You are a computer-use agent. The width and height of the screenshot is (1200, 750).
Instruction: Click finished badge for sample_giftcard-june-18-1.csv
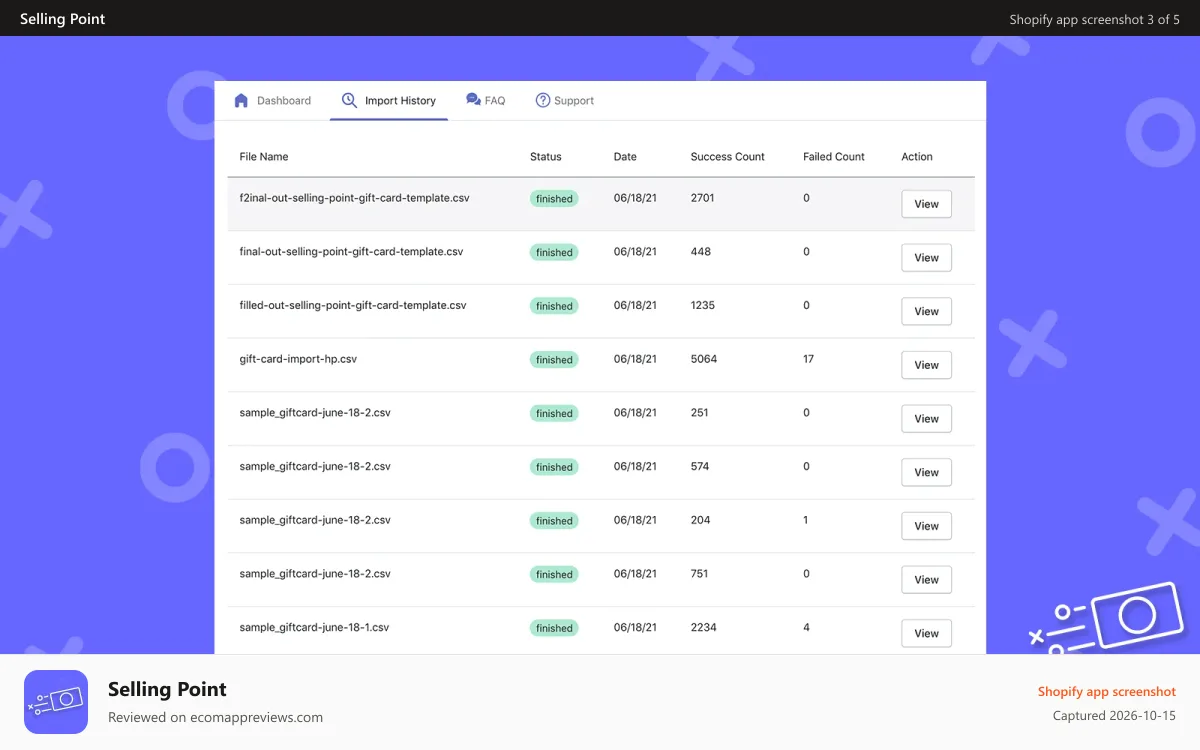(554, 628)
